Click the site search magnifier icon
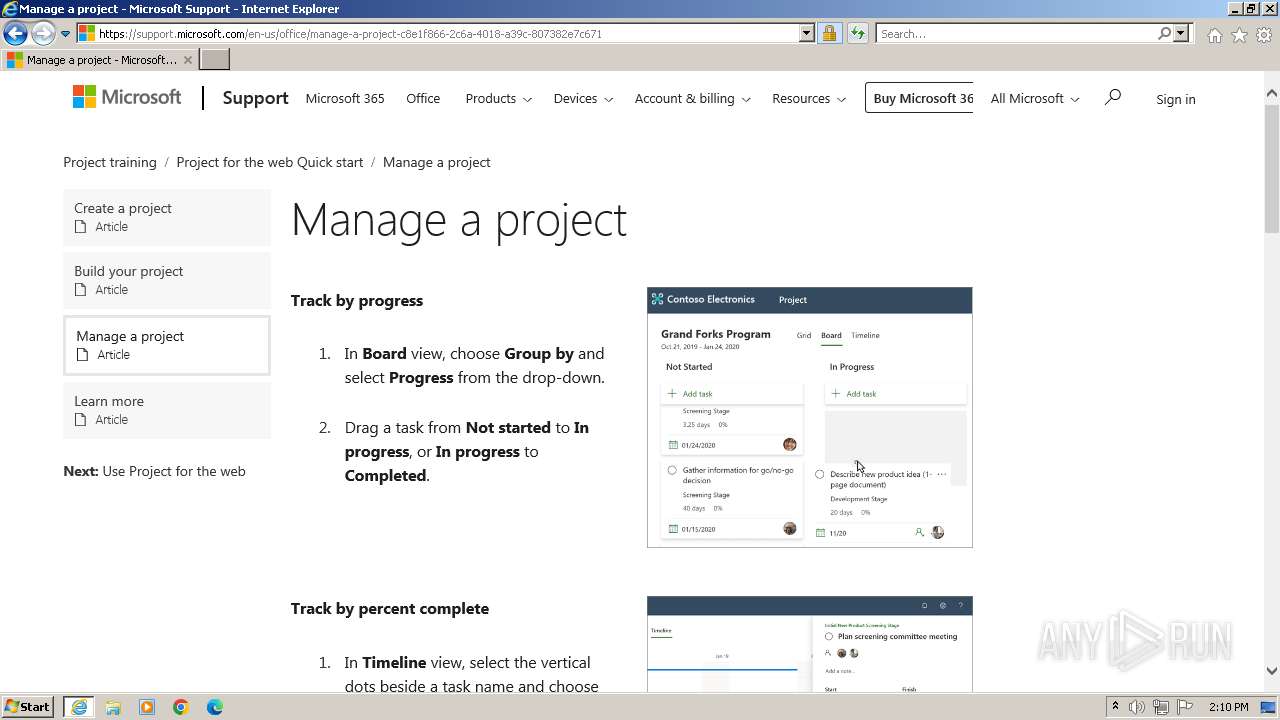The image size is (1280, 720). click(x=1112, y=97)
